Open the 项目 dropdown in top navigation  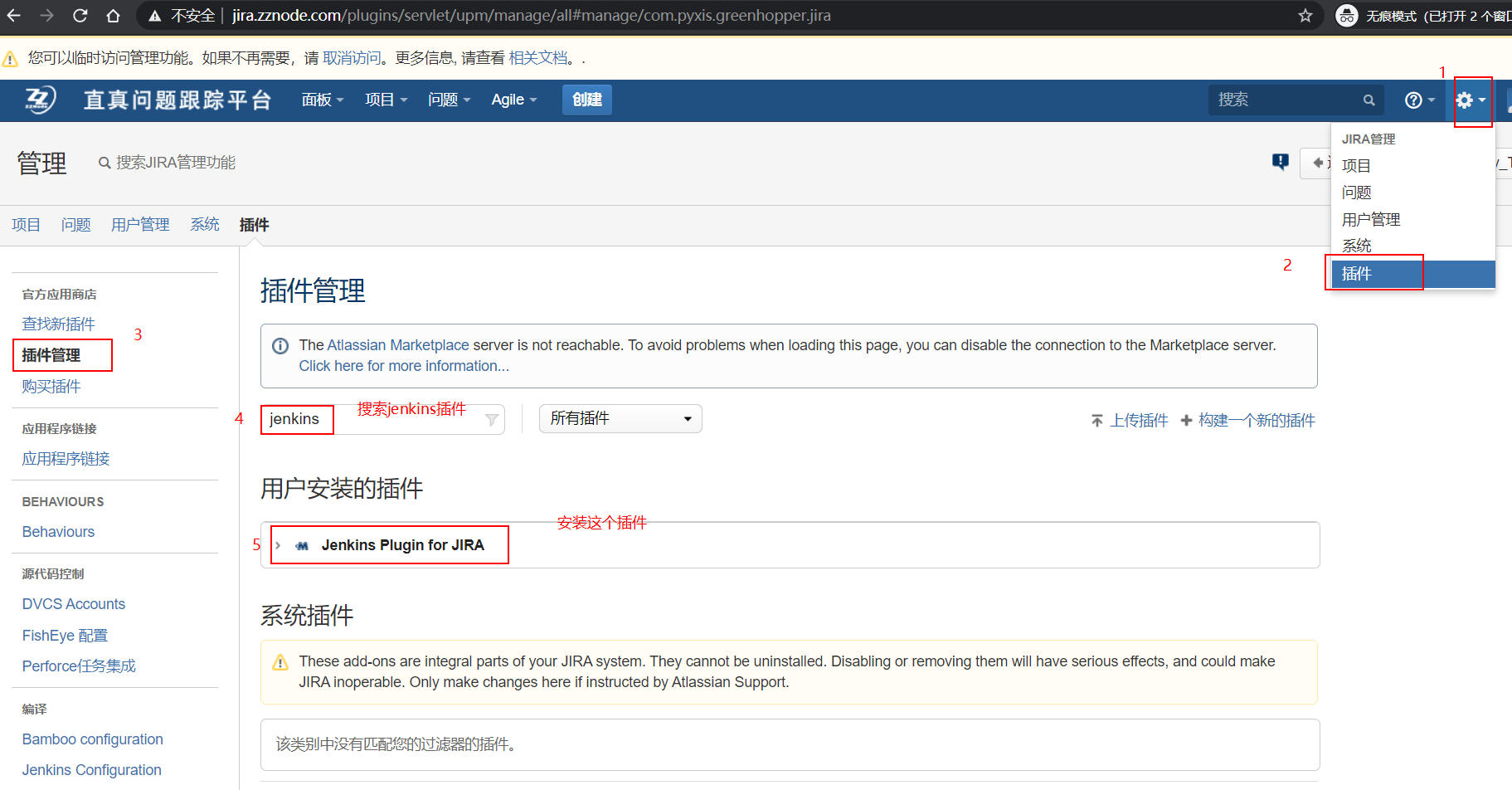pos(387,100)
